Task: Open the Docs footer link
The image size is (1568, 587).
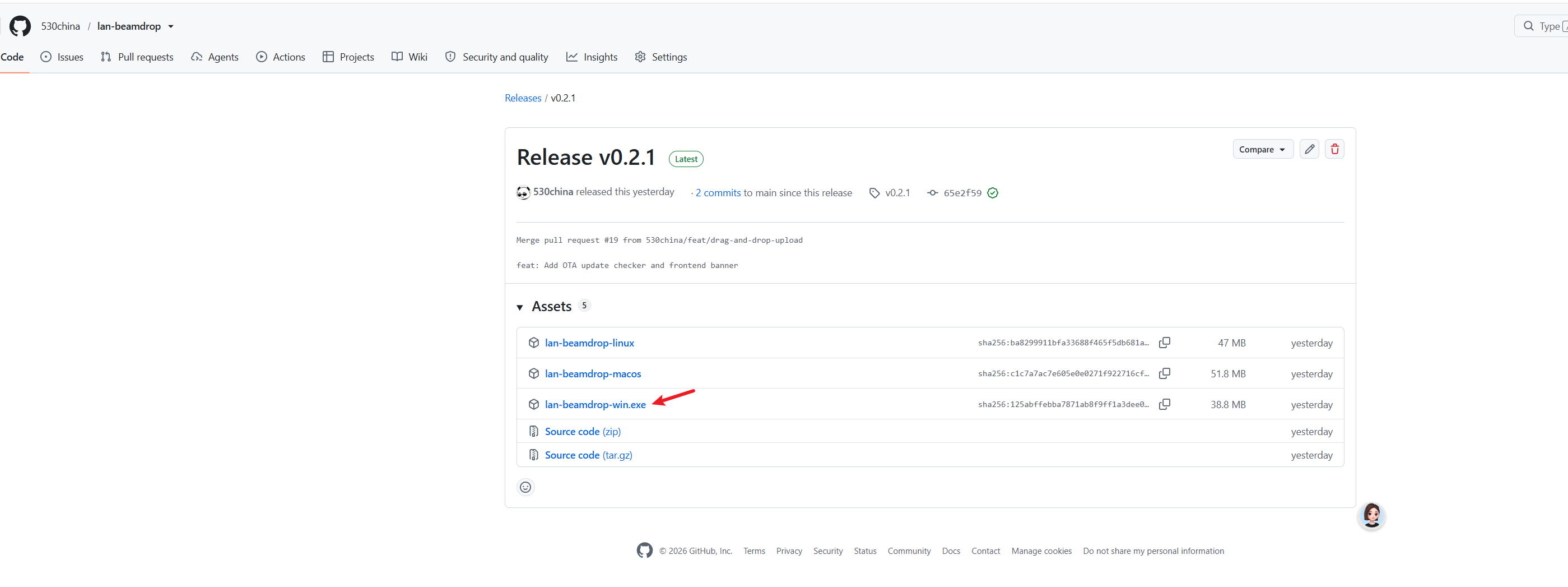Action: [x=951, y=552]
